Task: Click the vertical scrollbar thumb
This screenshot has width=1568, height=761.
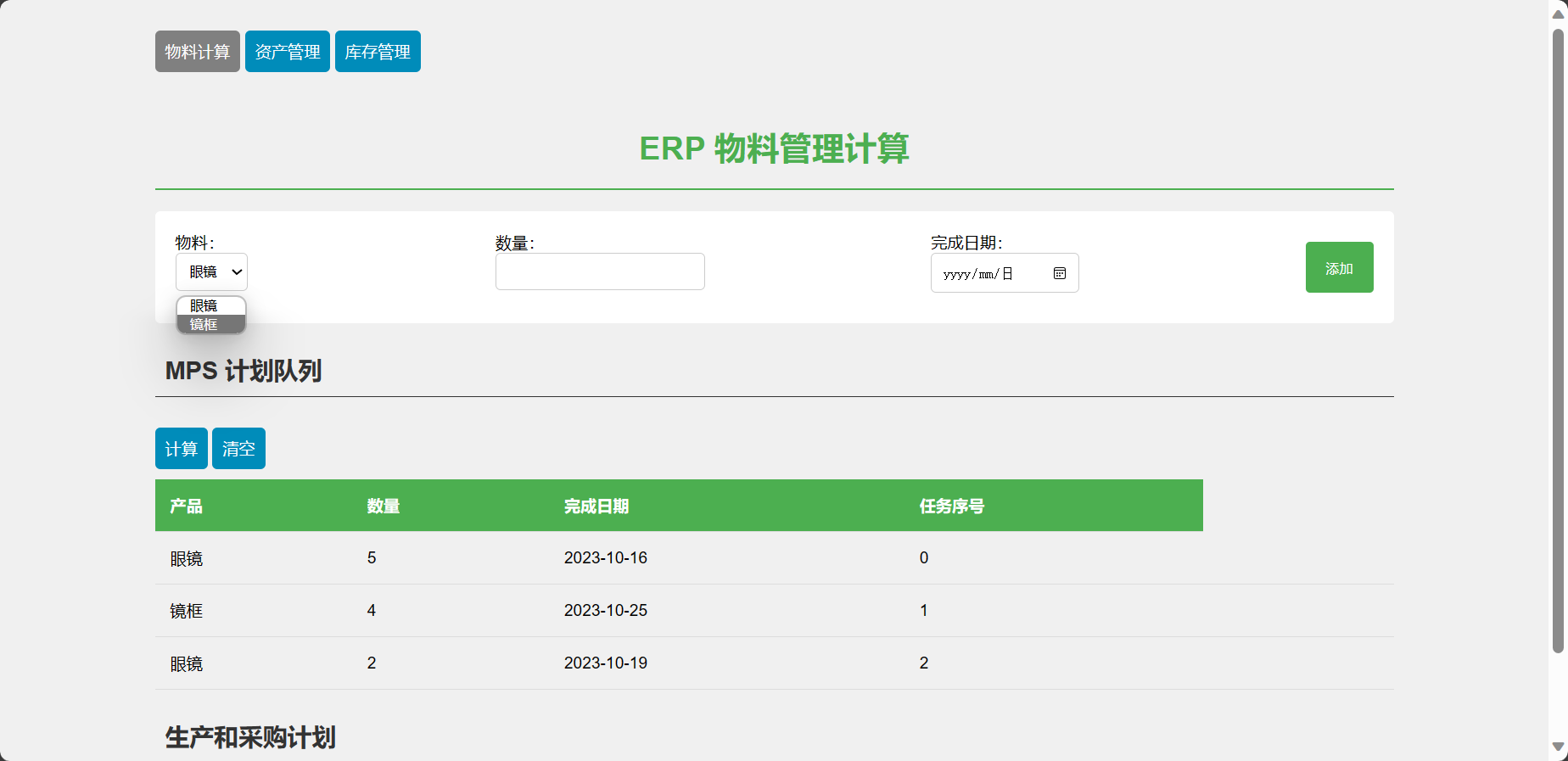Action: [1558, 341]
